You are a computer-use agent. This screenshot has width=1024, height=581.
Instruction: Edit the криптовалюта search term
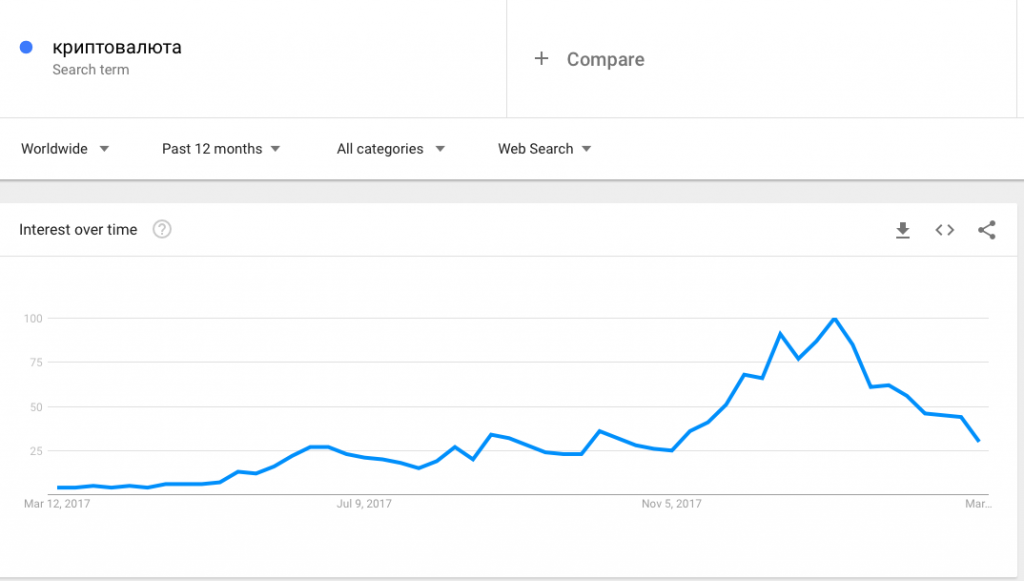(117, 47)
